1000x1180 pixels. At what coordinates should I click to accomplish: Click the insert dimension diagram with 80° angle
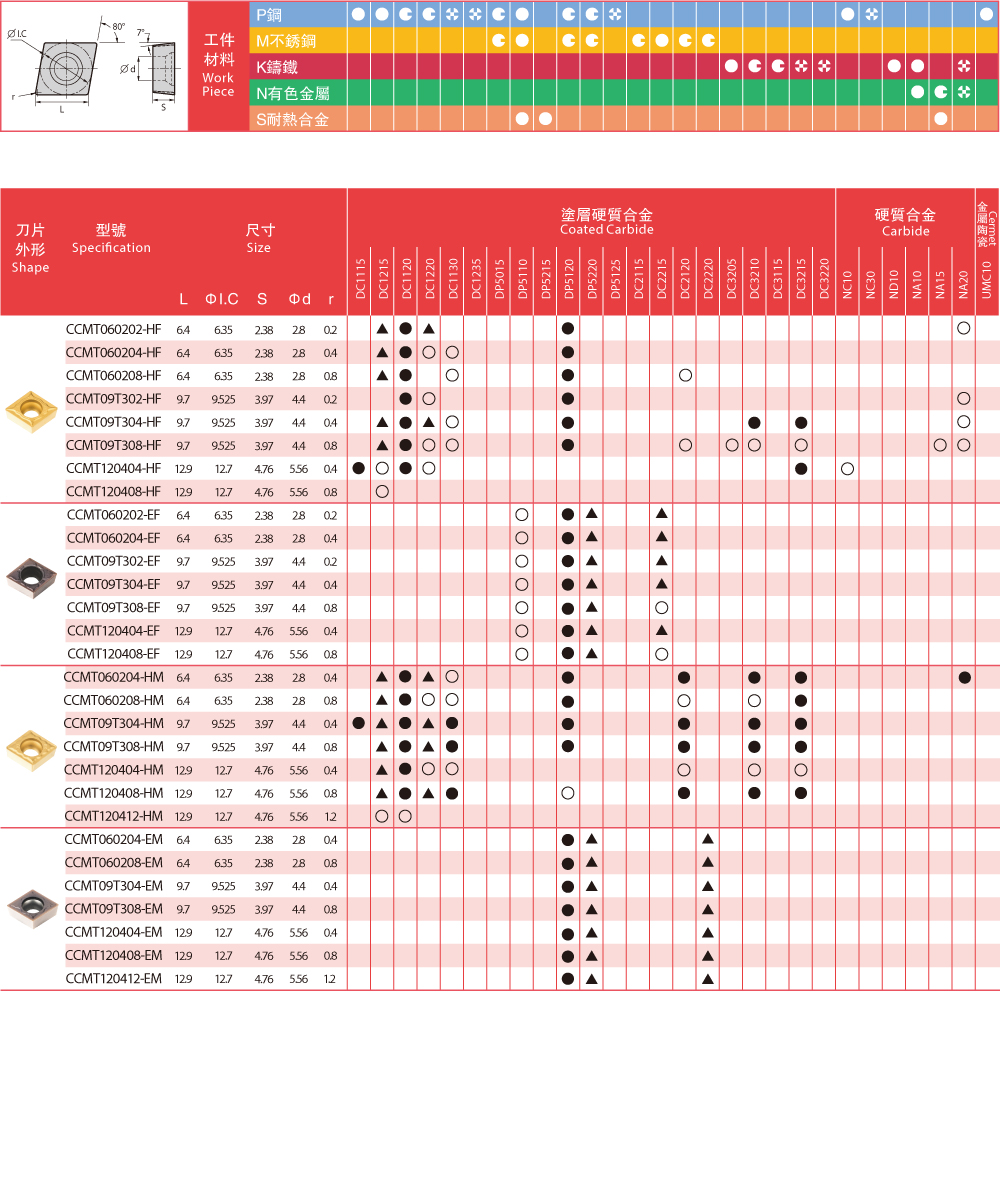coord(94,66)
